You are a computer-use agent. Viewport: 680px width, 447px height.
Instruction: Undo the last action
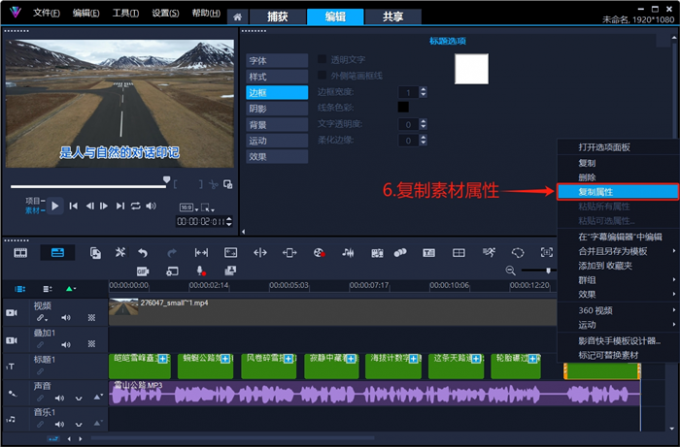point(143,253)
